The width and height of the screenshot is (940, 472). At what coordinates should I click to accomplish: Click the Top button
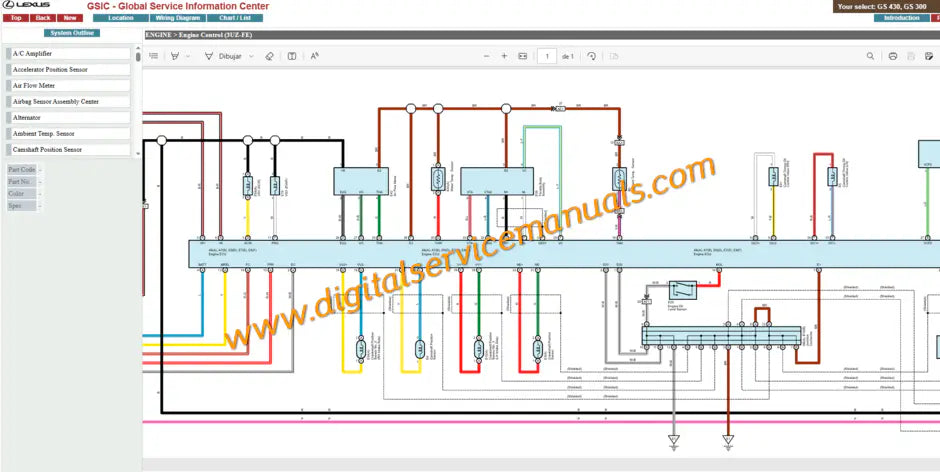coord(16,18)
